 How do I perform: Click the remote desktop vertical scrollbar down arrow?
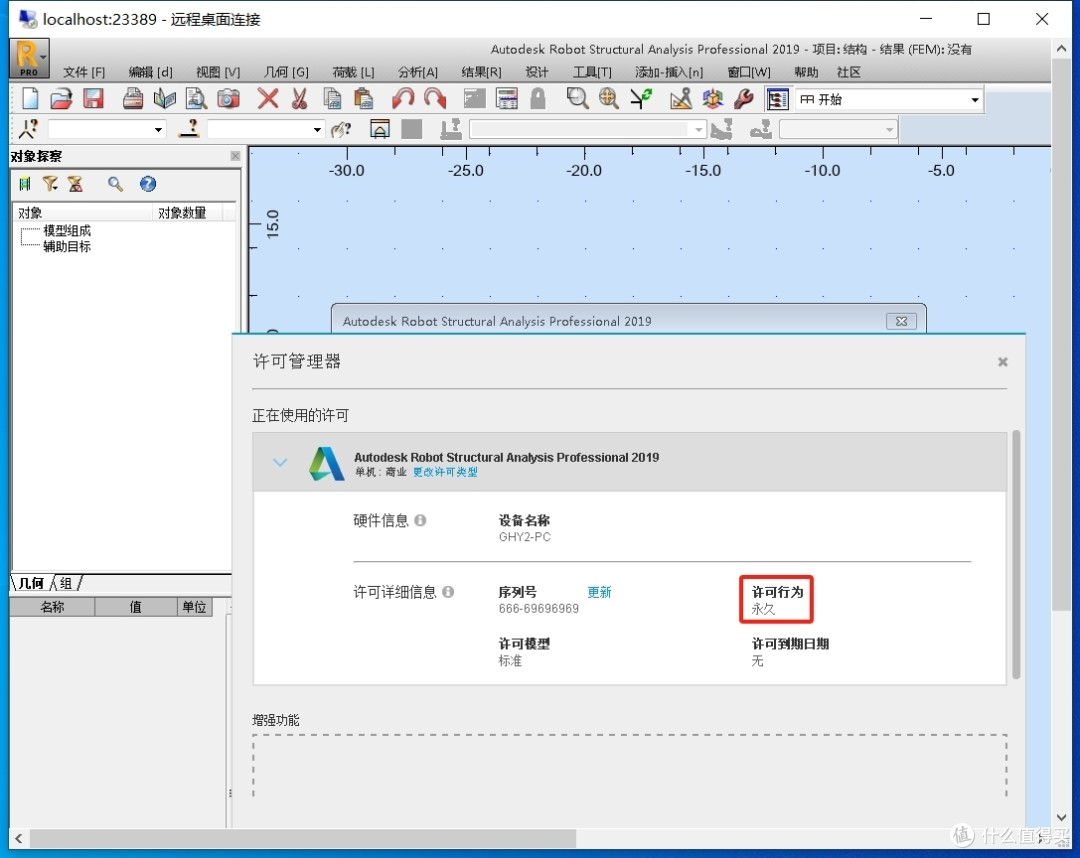[1061, 817]
